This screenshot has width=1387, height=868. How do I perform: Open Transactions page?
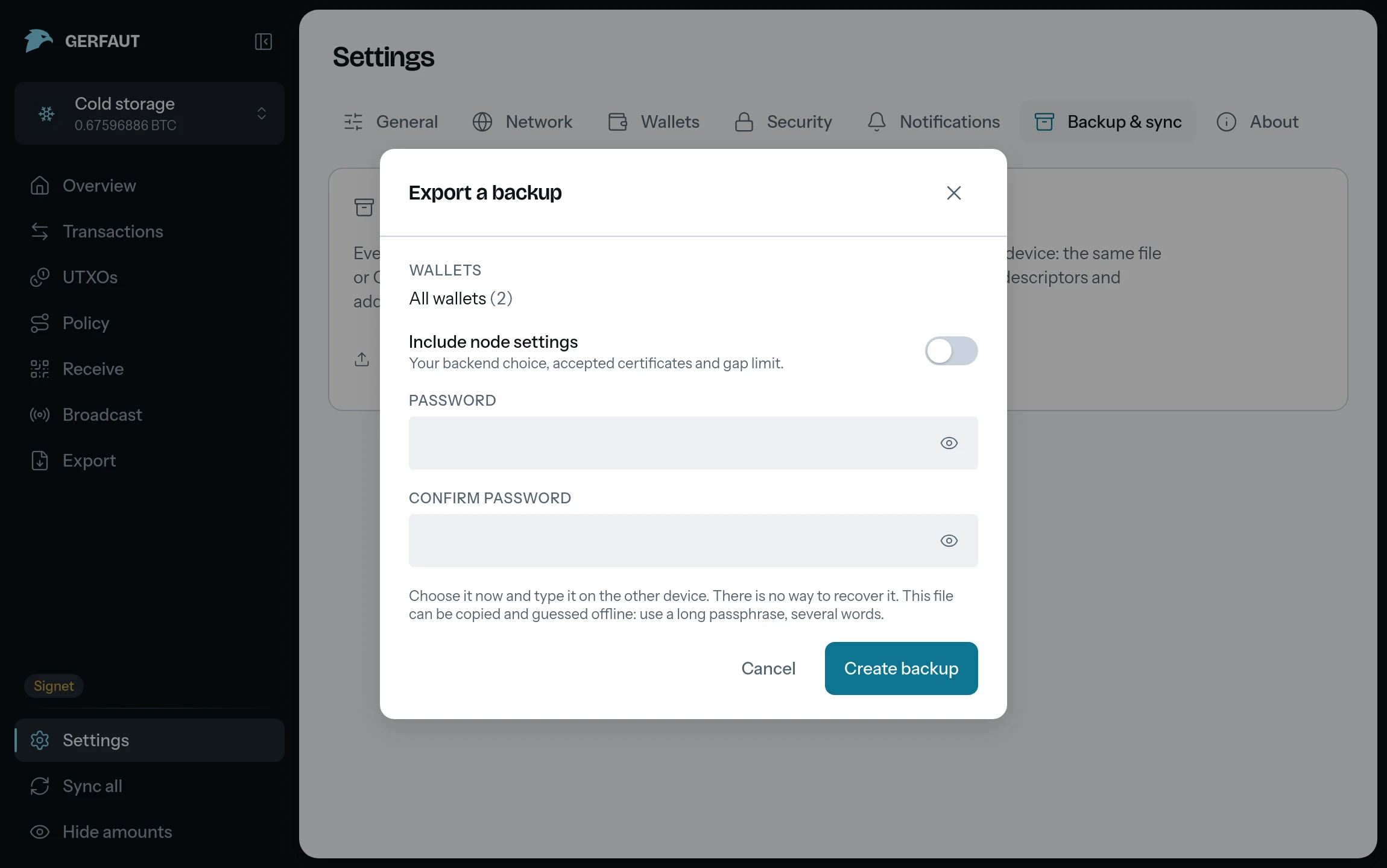click(150, 231)
